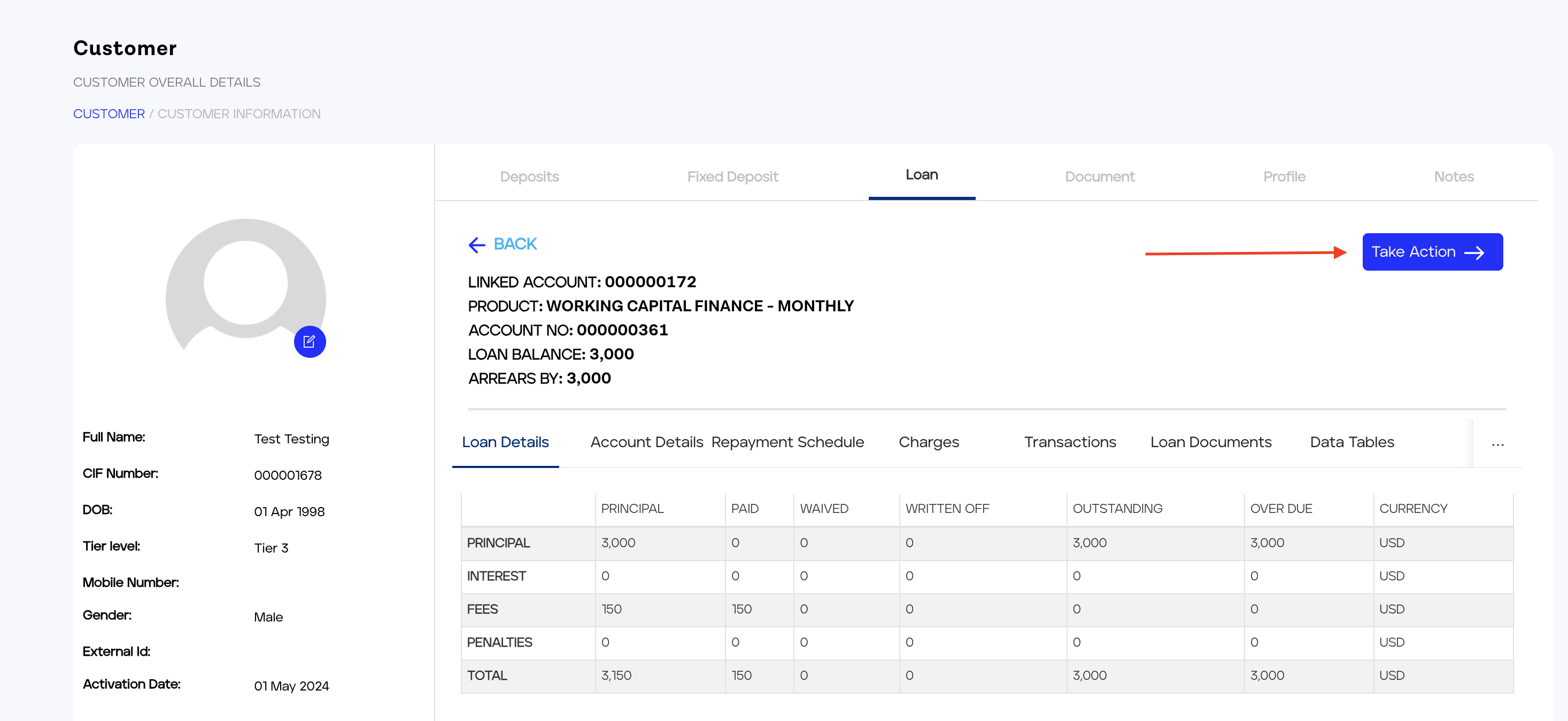Screen dimensions: 1568x721
Task: Click the INTEREST row label
Action: pyautogui.click(x=496, y=576)
